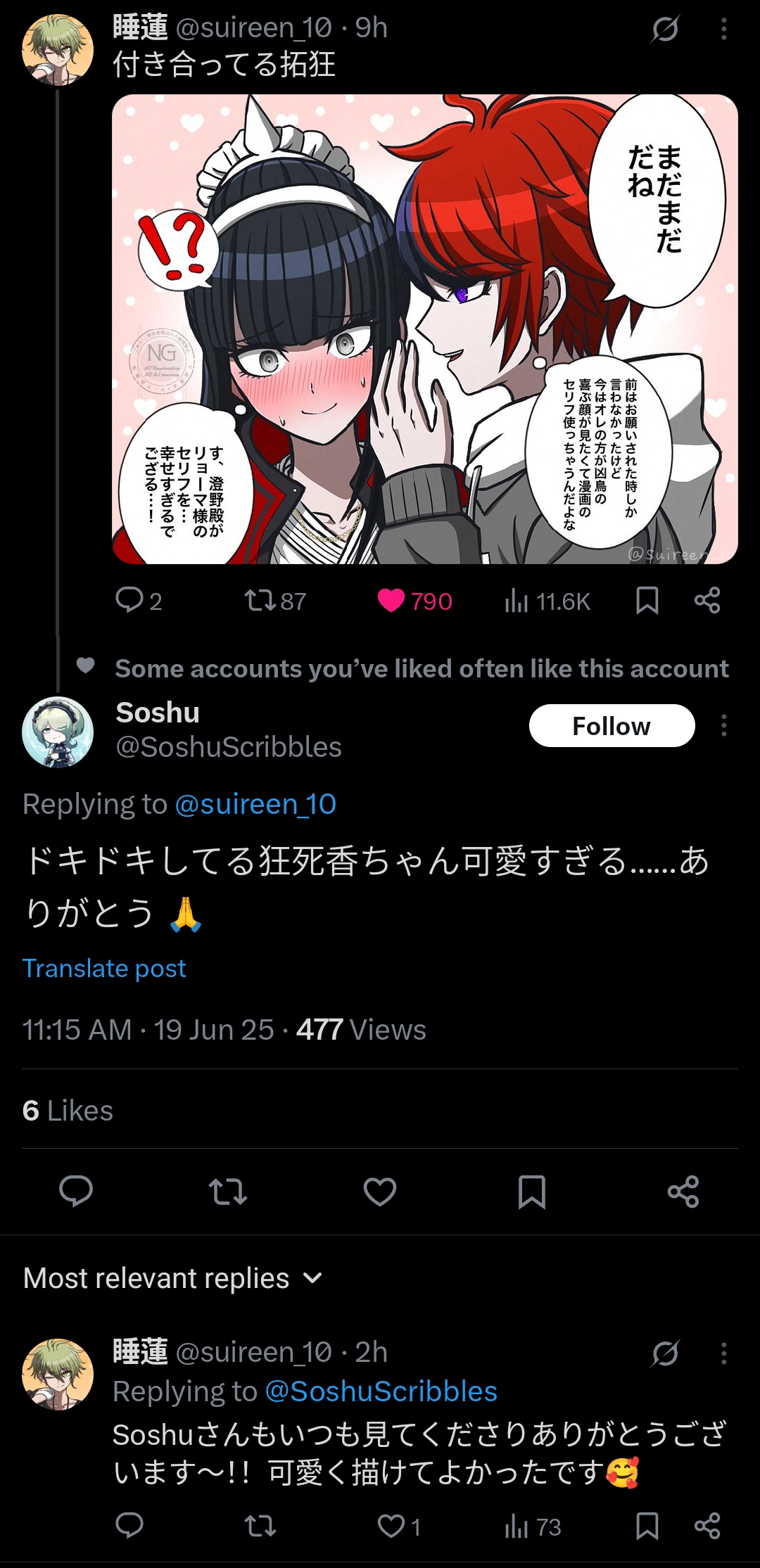This screenshot has width=760, height=1568.
Task: View the 6 Likes list
Action: [x=68, y=1111]
